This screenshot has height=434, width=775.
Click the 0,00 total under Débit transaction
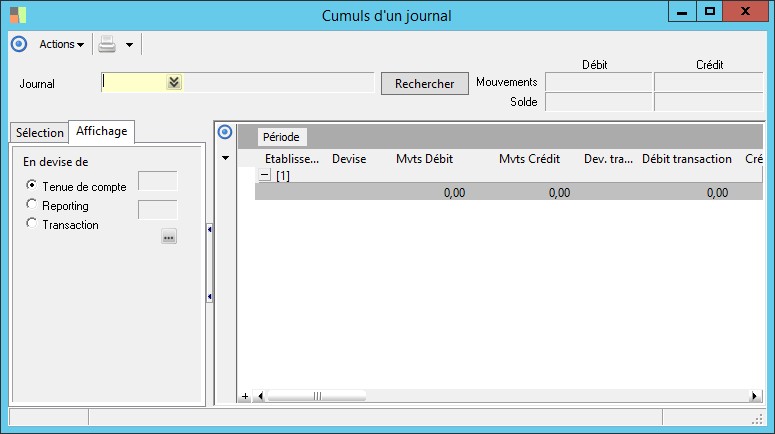717,192
